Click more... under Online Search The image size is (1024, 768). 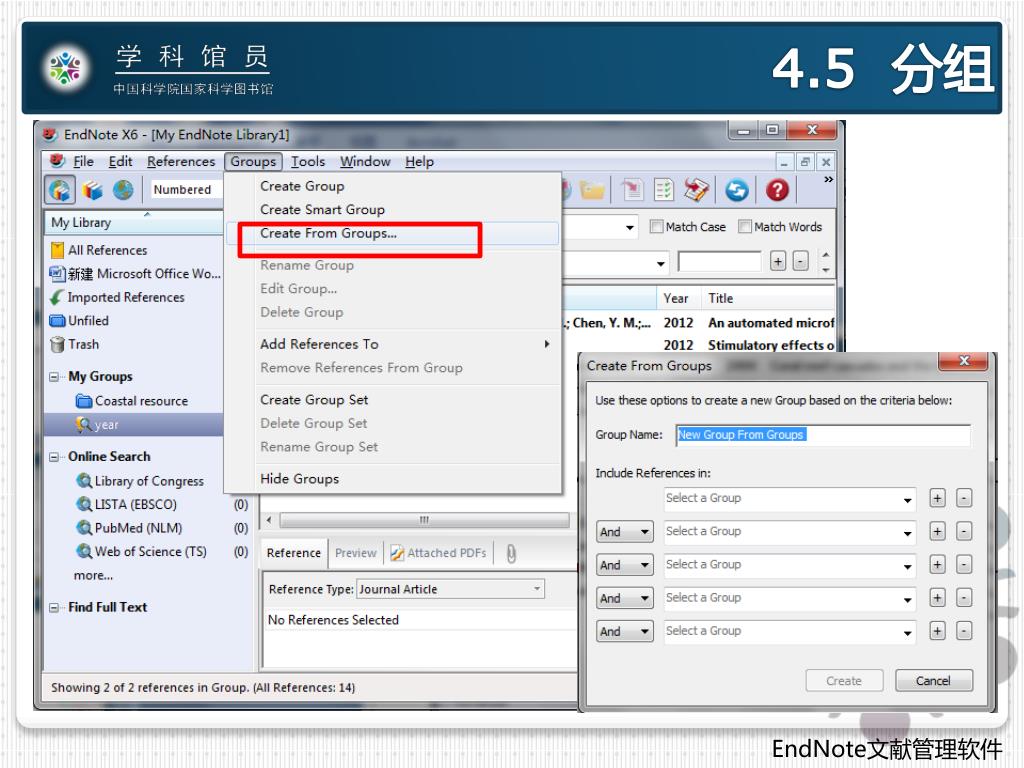(93, 575)
